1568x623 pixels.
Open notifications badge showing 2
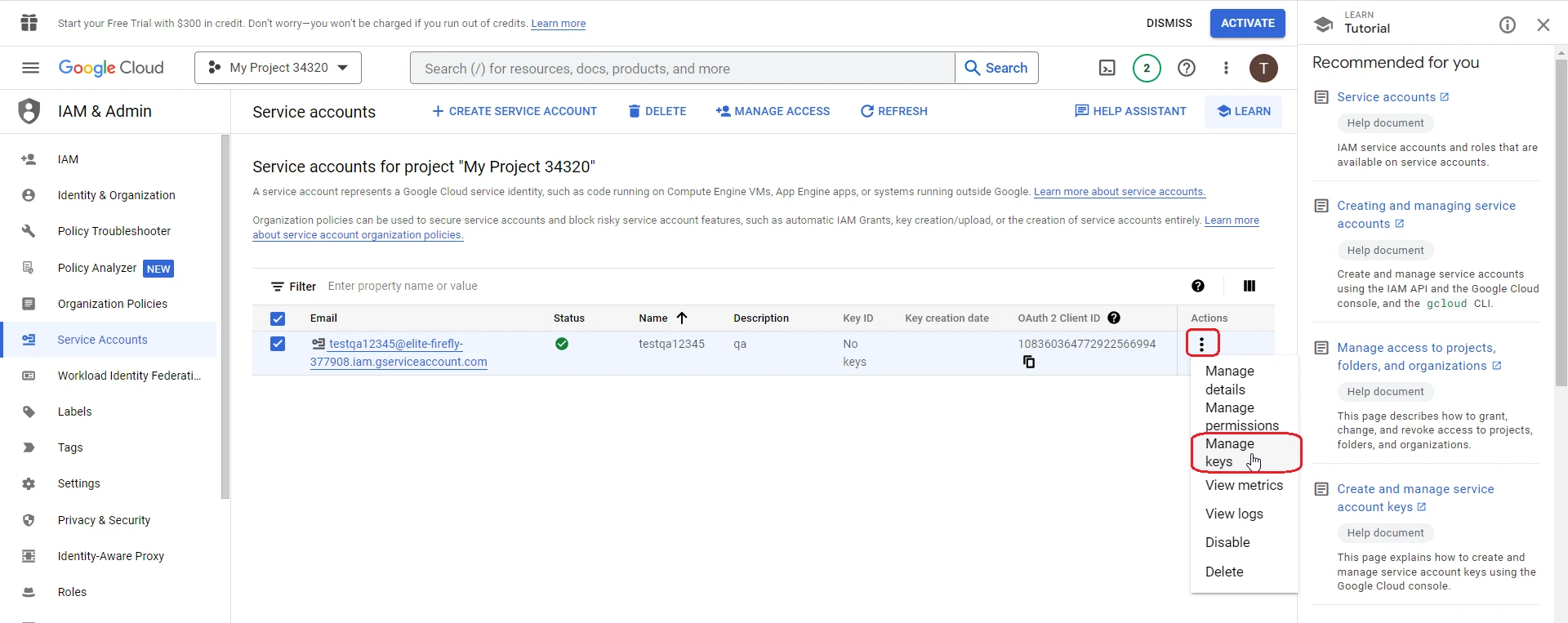click(x=1147, y=68)
